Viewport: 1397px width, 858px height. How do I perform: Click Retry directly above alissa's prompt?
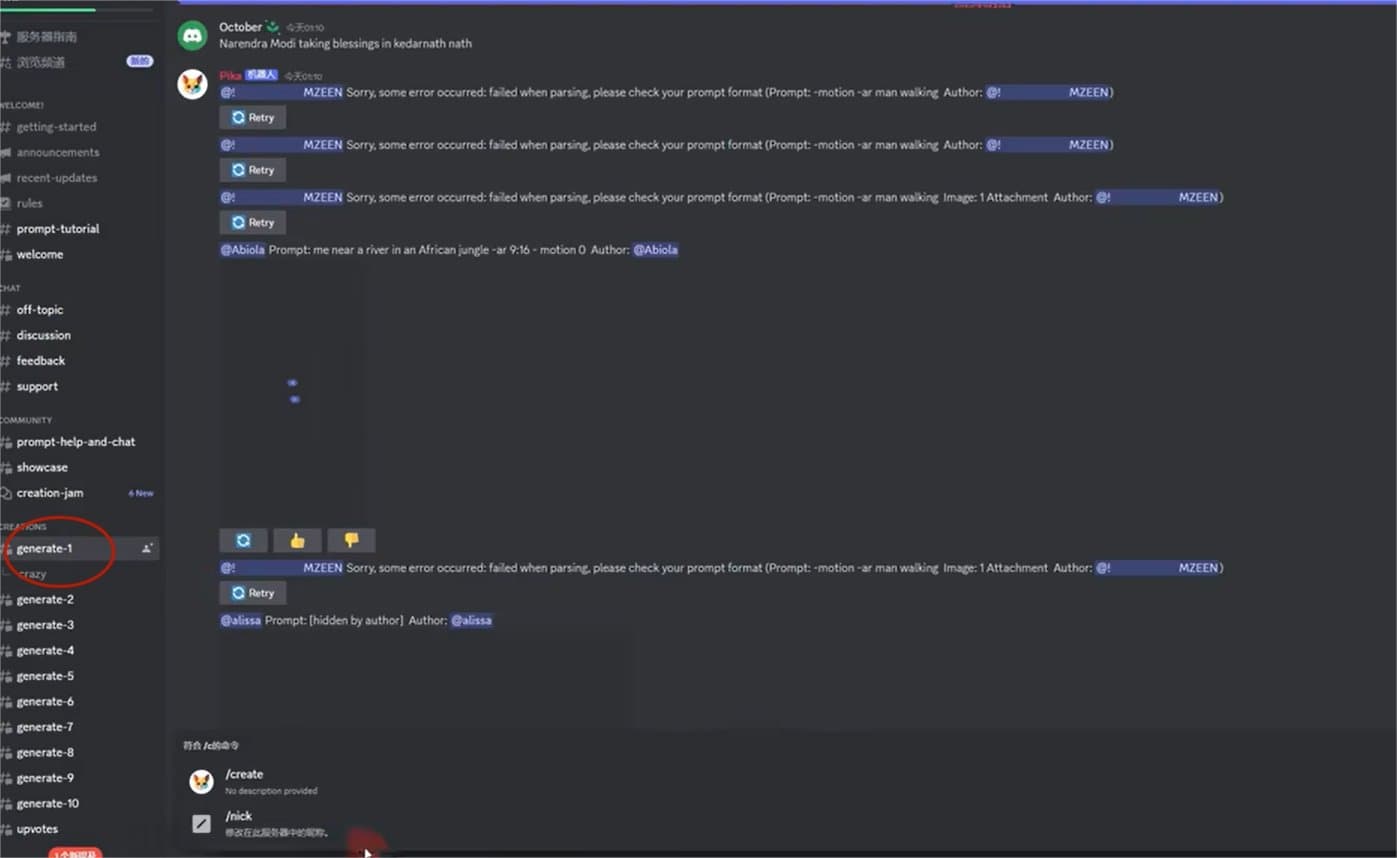(252, 593)
